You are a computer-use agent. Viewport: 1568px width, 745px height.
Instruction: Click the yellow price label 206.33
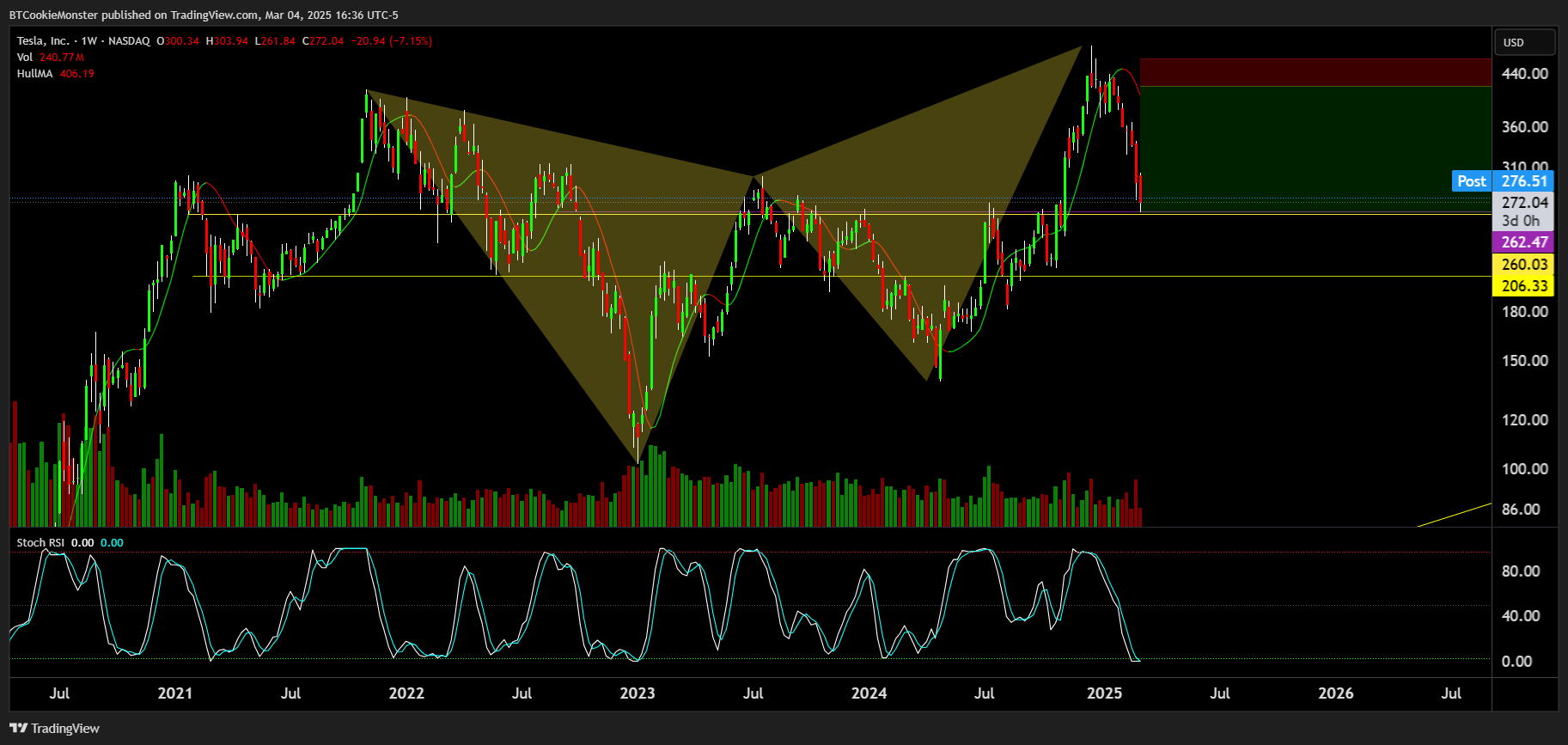coord(1524,286)
